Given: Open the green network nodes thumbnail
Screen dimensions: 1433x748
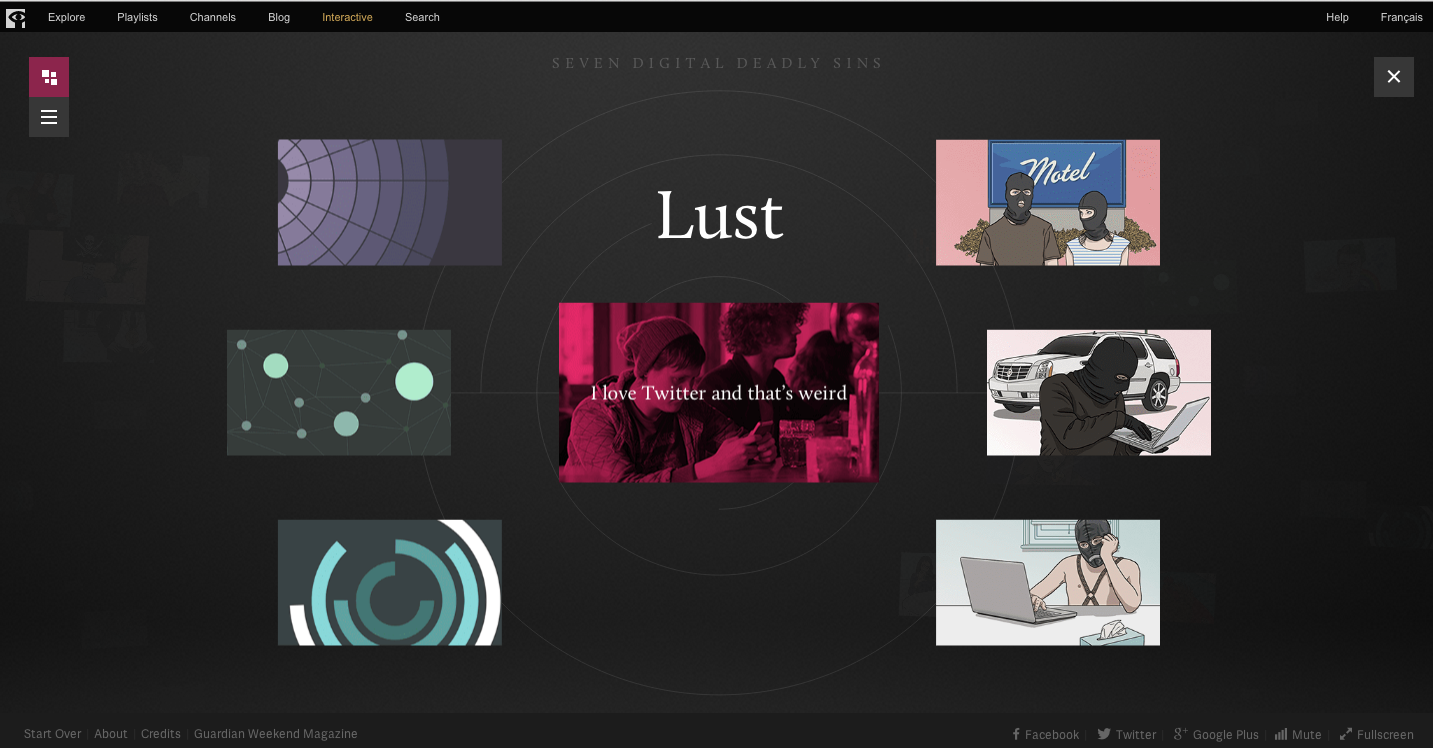Looking at the screenshot, I should pos(339,392).
